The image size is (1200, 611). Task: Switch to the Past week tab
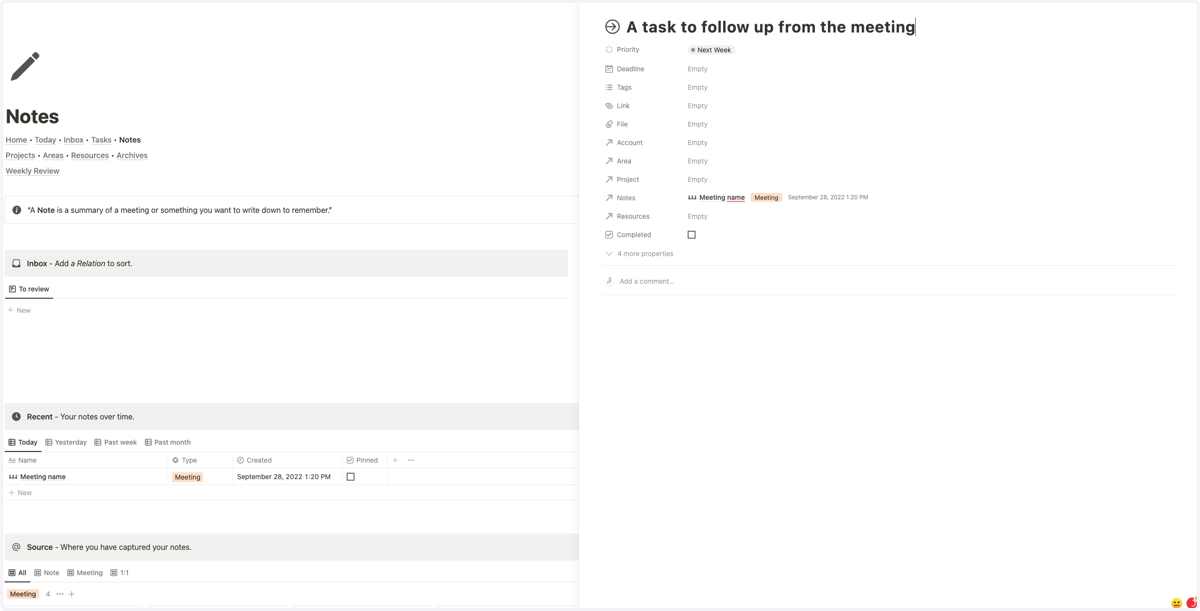116,442
